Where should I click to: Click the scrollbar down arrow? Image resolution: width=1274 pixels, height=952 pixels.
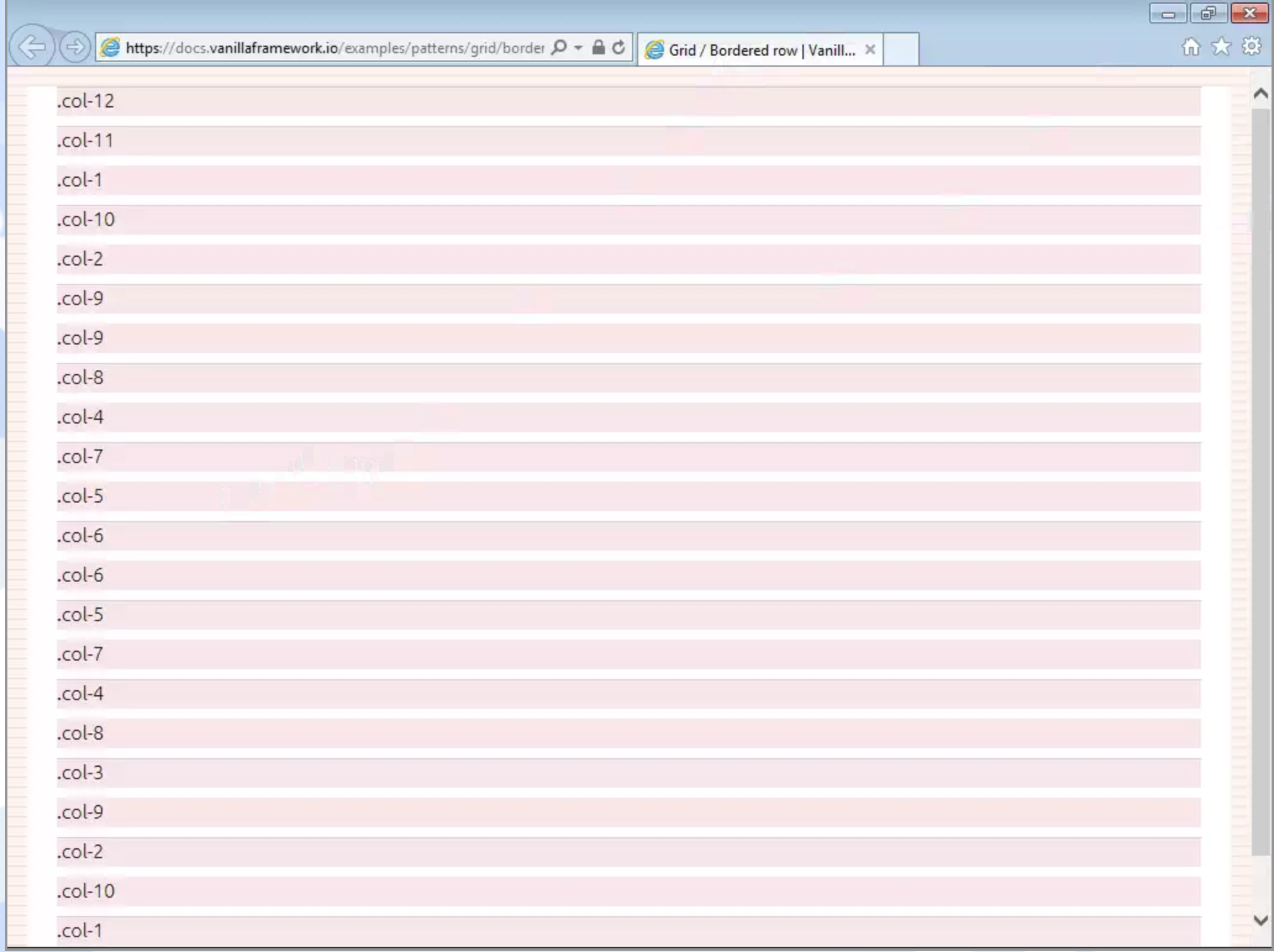pos(1260,919)
